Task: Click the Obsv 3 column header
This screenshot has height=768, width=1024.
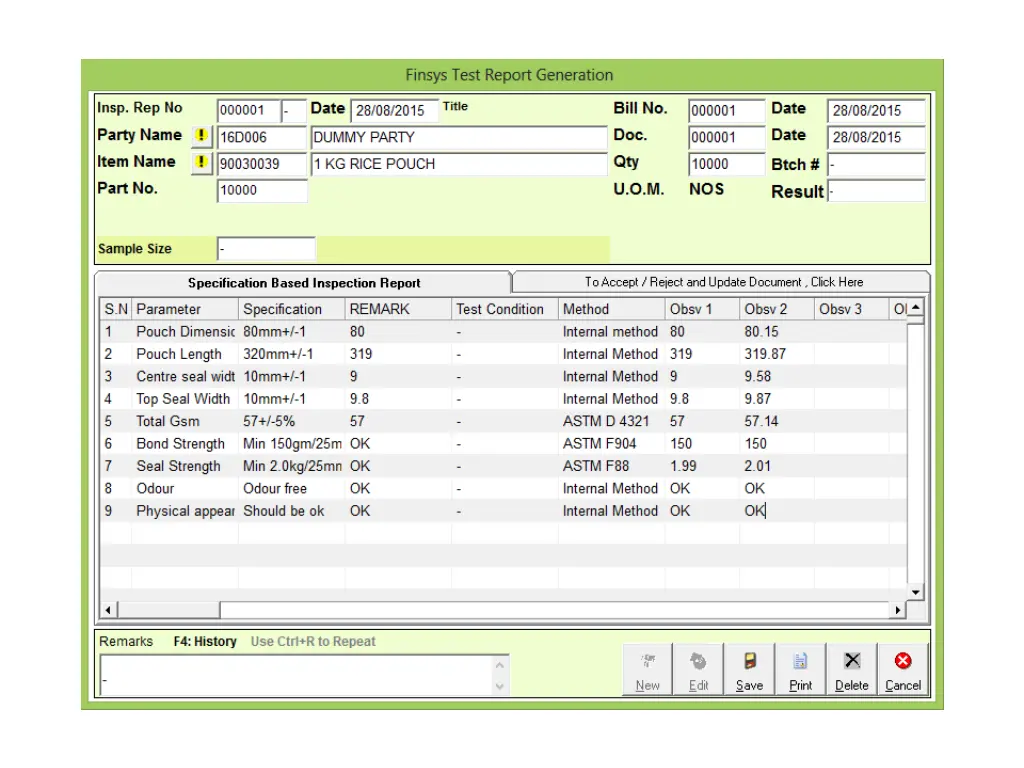Action: coord(851,309)
